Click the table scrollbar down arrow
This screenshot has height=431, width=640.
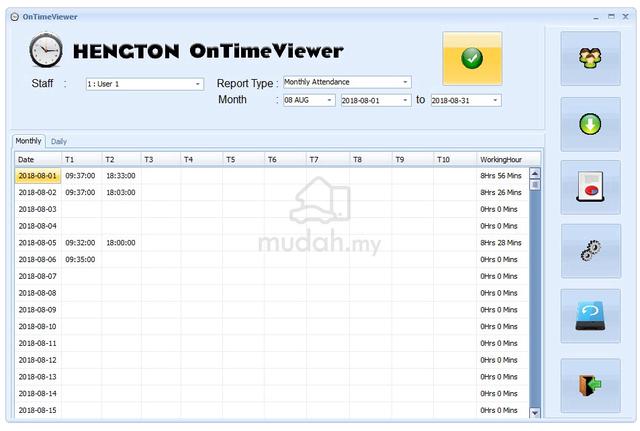tap(535, 413)
